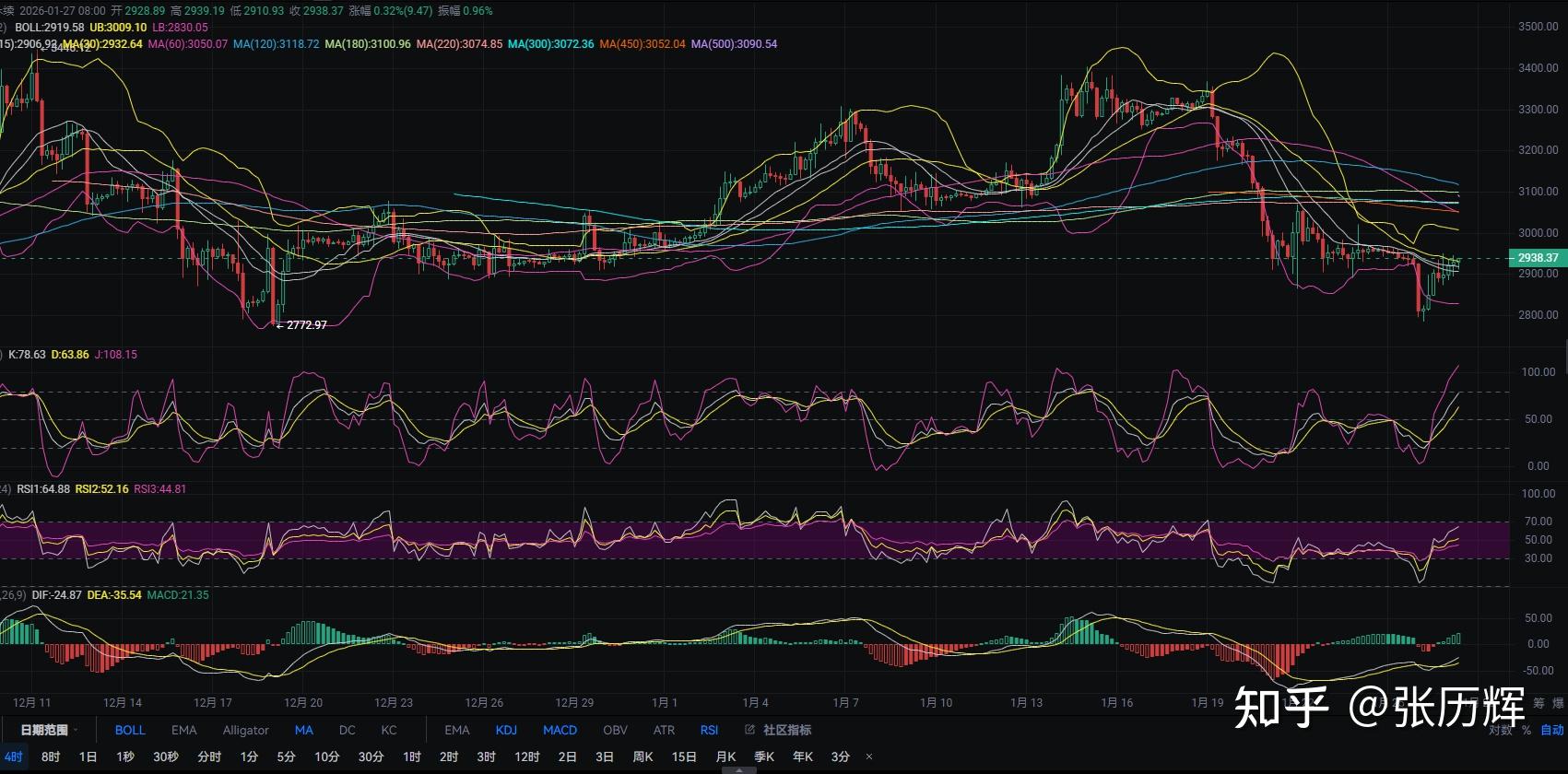
Task: Enable the OBV sub-indicator
Action: click(615, 730)
